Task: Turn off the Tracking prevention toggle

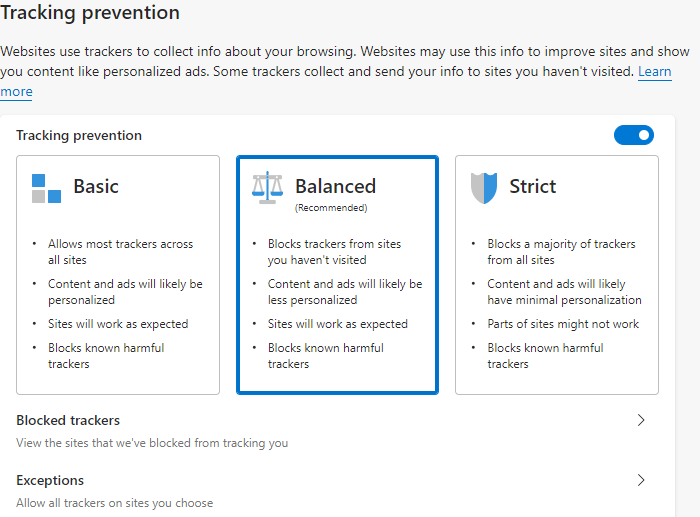Action: [633, 135]
